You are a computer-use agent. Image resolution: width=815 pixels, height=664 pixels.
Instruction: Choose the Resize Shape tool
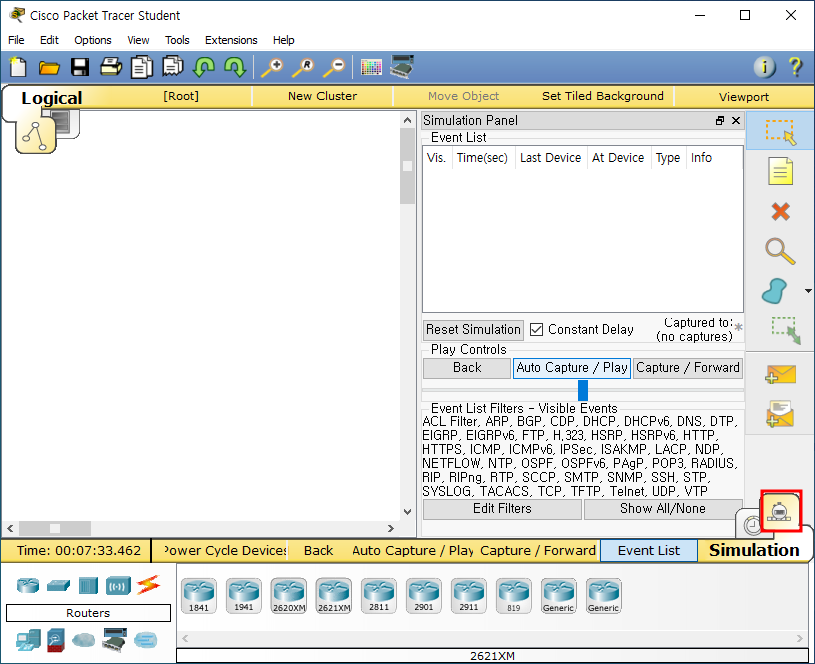(x=786, y=331)
